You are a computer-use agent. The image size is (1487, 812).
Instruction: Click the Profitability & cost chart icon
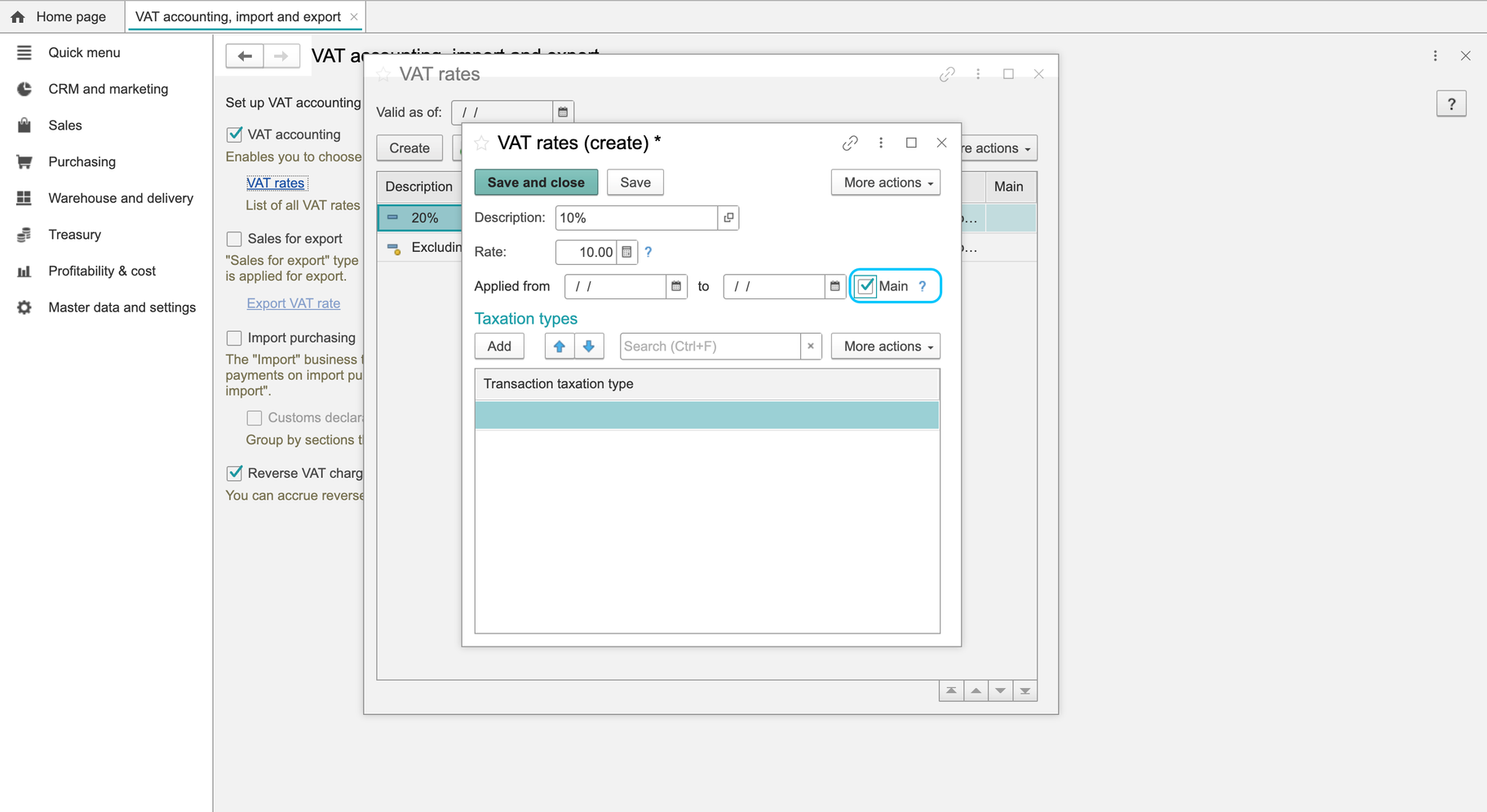pyautogui.click(x=24, y=271)
